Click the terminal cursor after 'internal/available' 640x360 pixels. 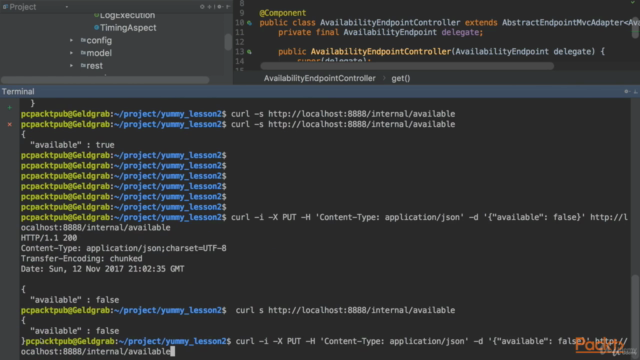point(173,351)
